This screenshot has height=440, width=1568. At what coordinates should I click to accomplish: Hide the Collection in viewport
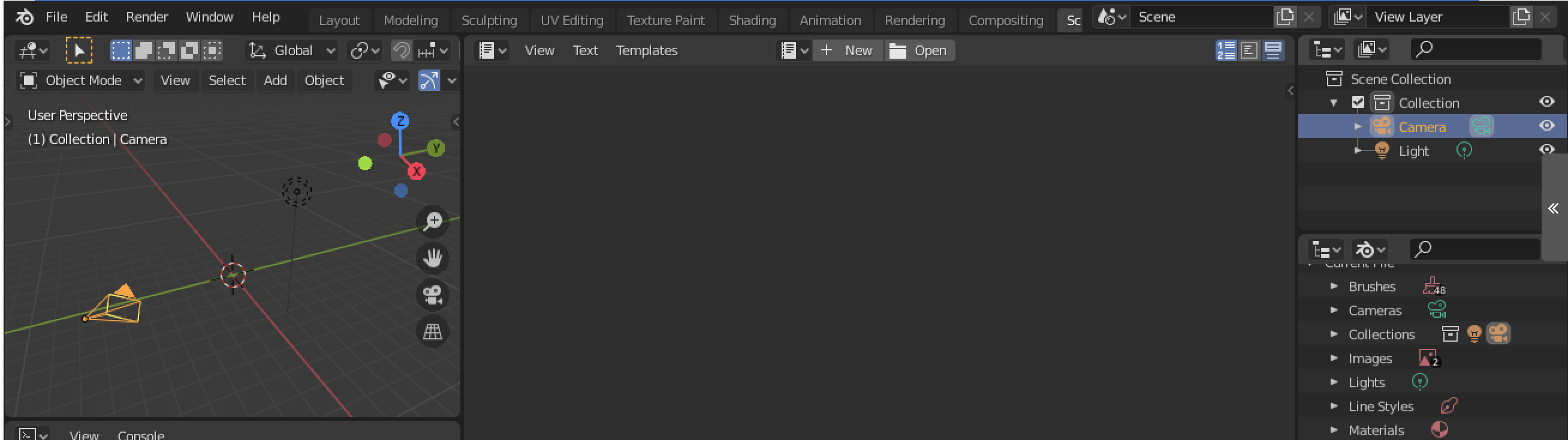point(1546,102)
